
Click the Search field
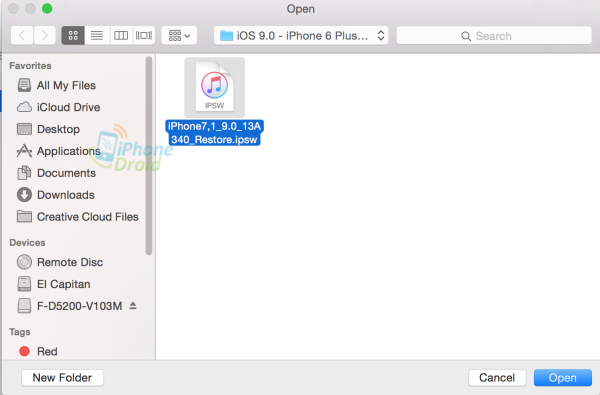coord(494,36)
